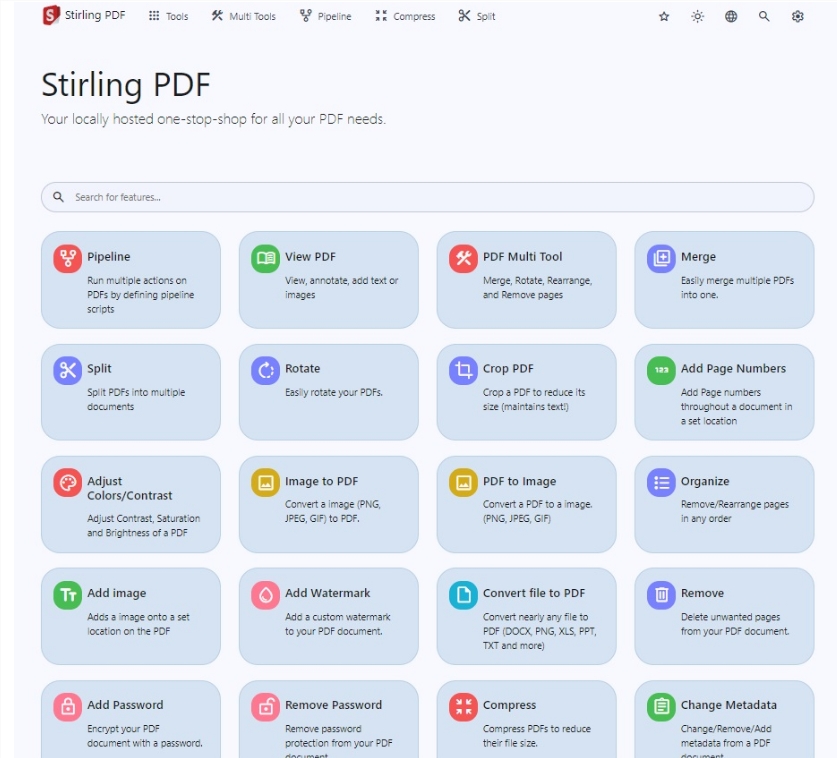Image resolution: width=837 pixels, height=758 pixels.
Task: Open the Convert file to PDF title
Action: [534, 593]
